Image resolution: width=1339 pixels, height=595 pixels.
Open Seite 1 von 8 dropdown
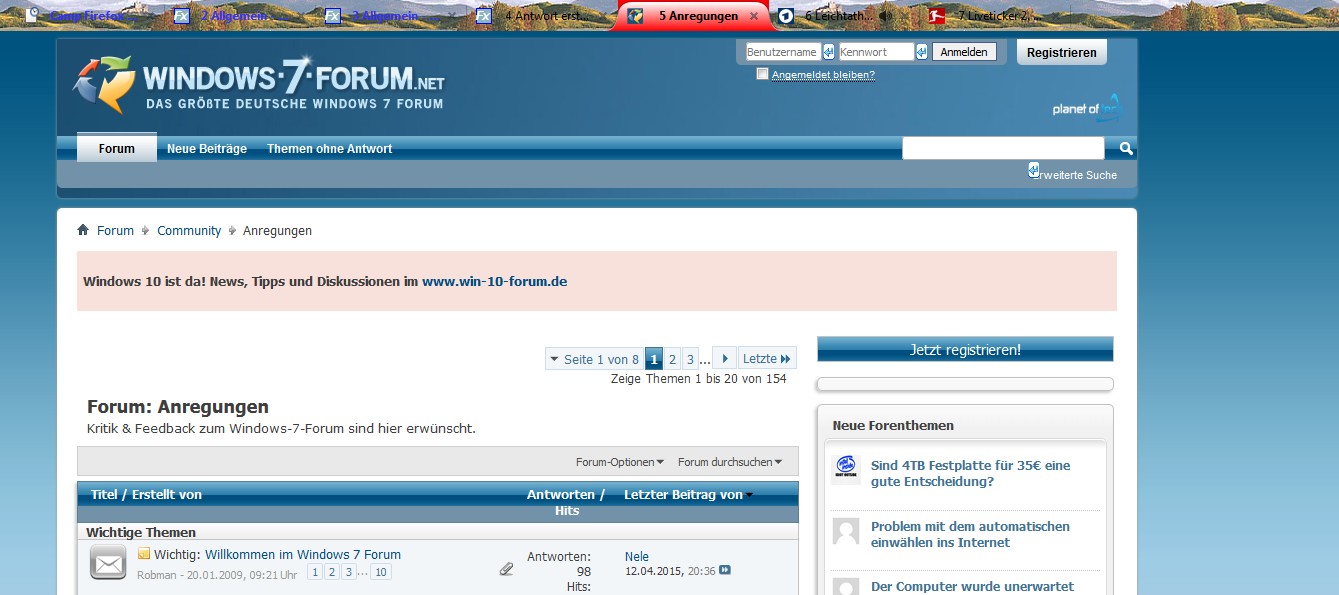pos(595,358)
